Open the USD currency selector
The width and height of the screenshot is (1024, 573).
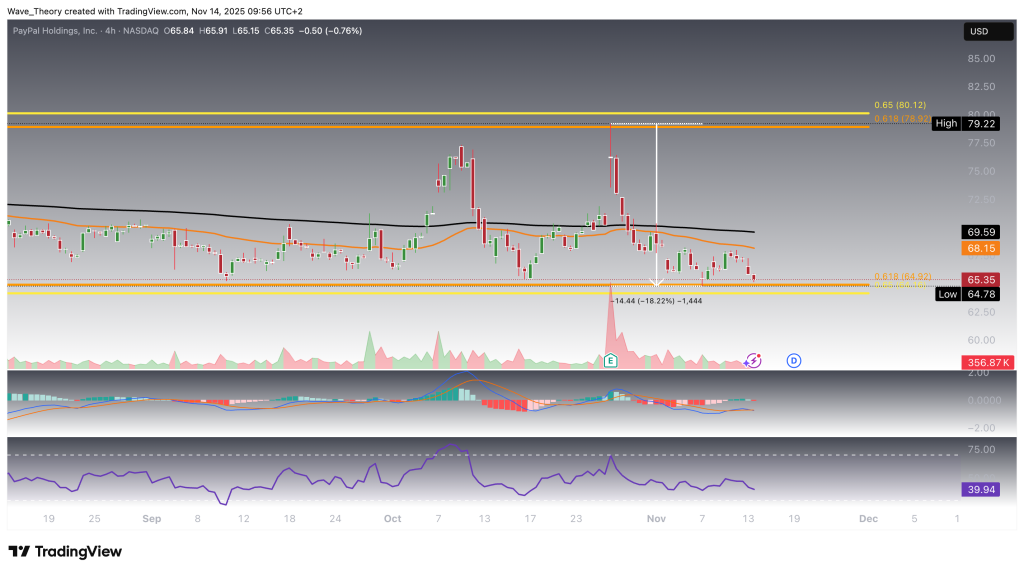(x=980, y=32)
